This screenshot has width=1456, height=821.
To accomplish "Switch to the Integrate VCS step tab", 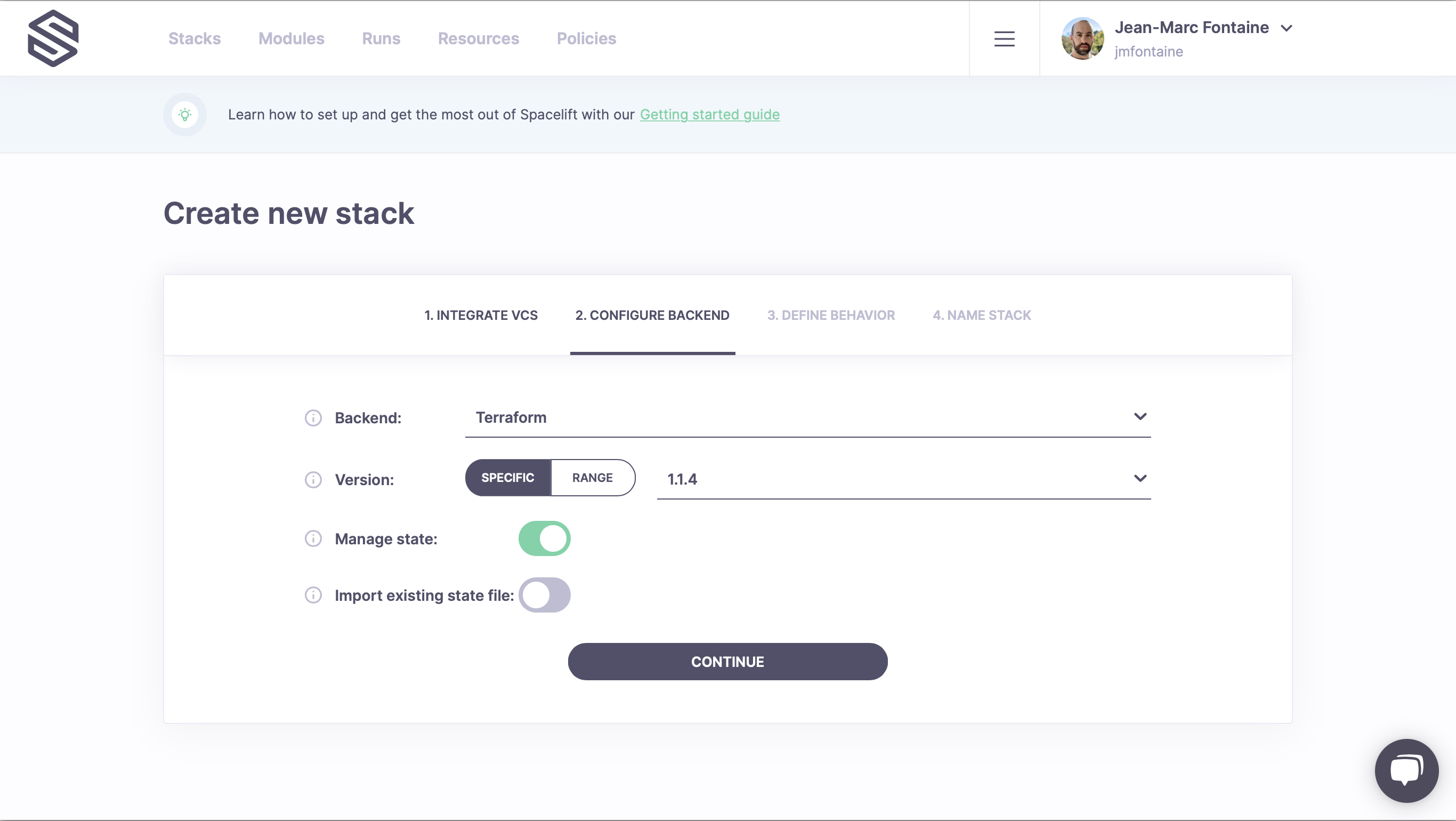I will (x=481, y=315).
